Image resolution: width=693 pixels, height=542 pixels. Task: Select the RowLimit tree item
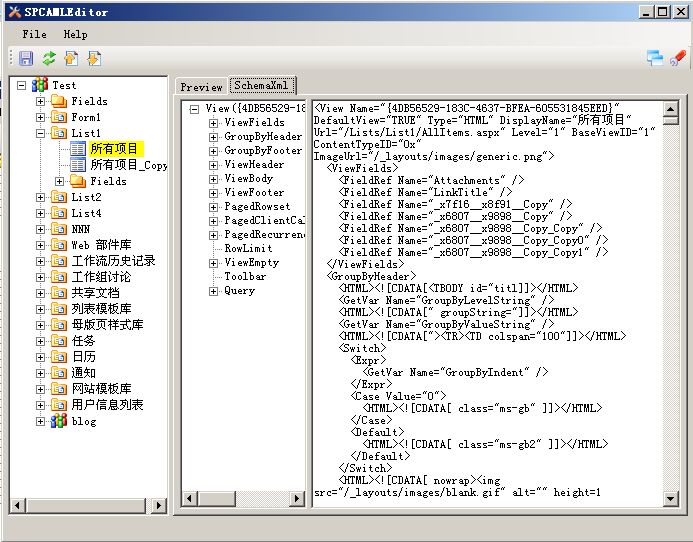248,249
